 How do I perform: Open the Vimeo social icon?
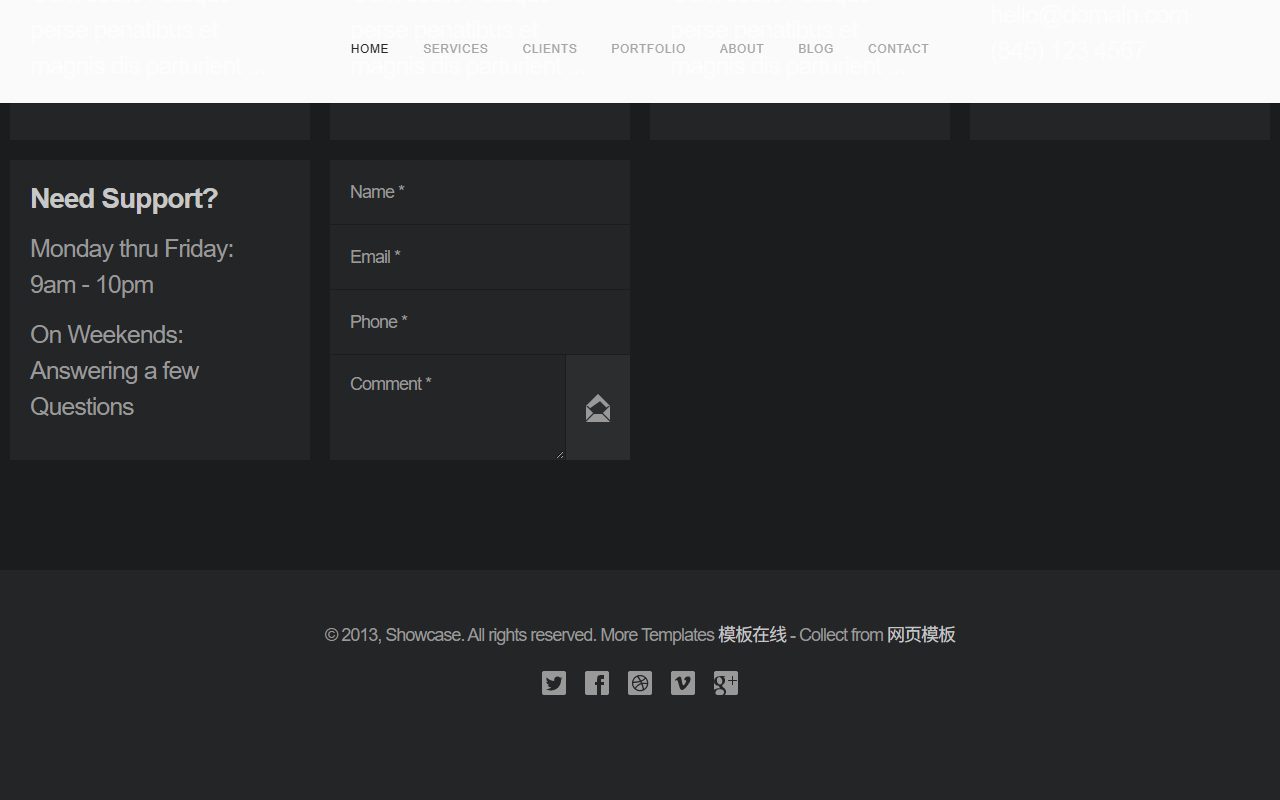click(683, 683)
